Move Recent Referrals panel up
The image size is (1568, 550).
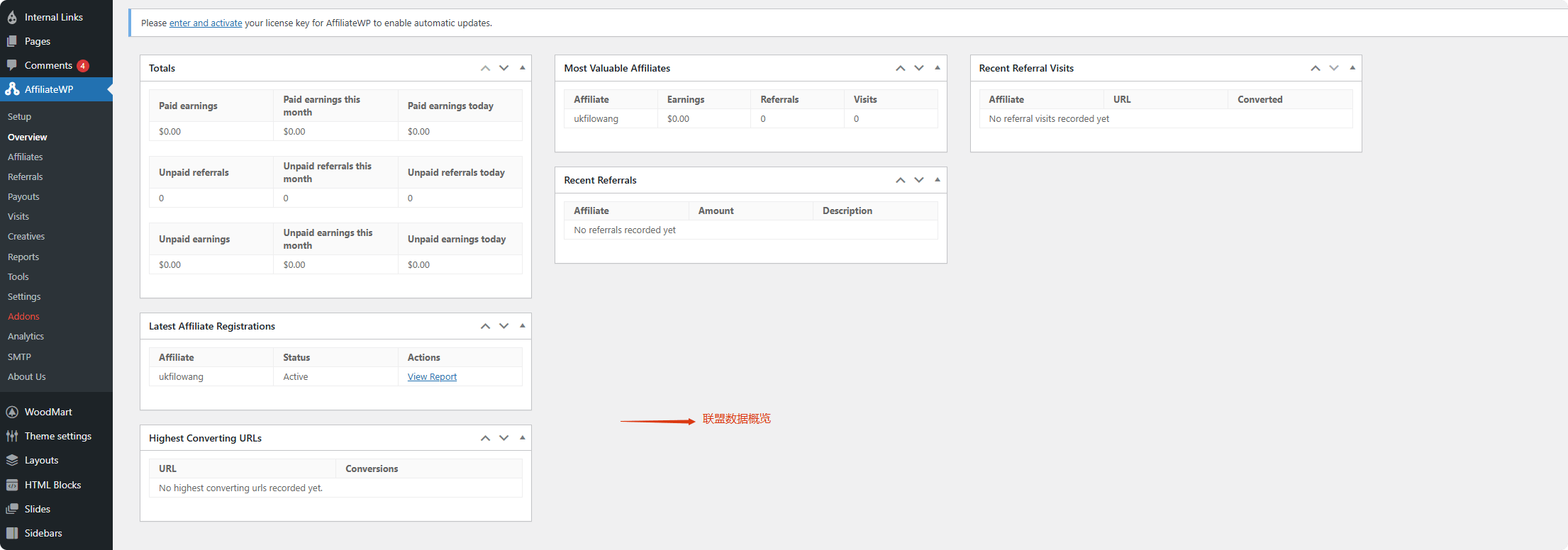click(901, 180)
